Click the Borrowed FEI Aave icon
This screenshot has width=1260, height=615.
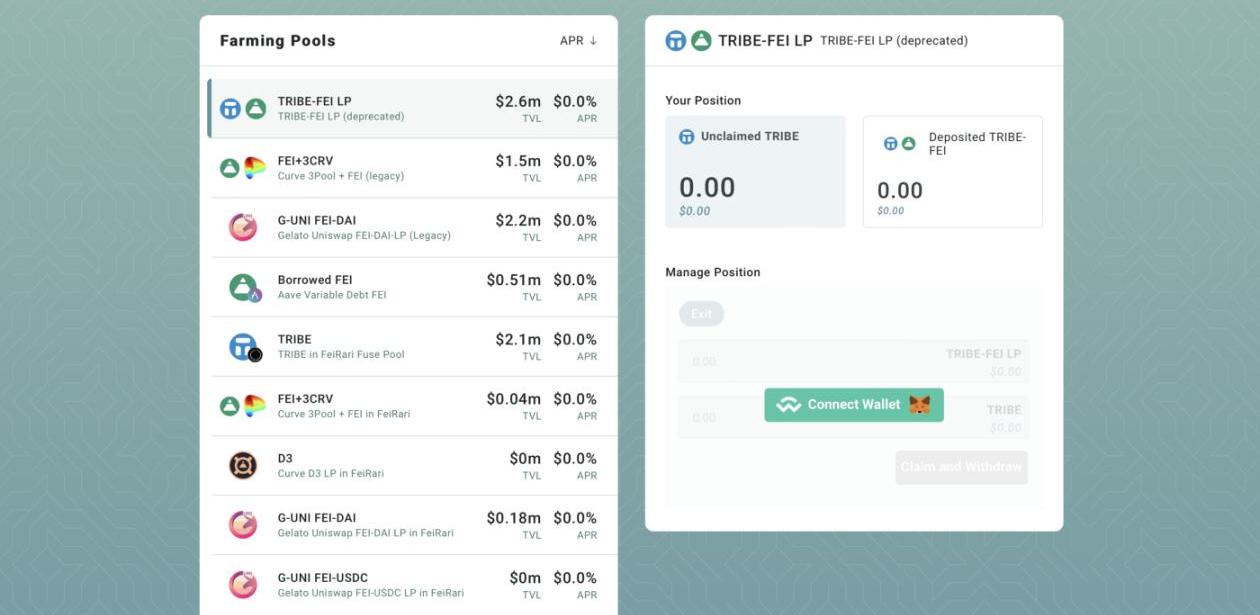pos(243,288)
